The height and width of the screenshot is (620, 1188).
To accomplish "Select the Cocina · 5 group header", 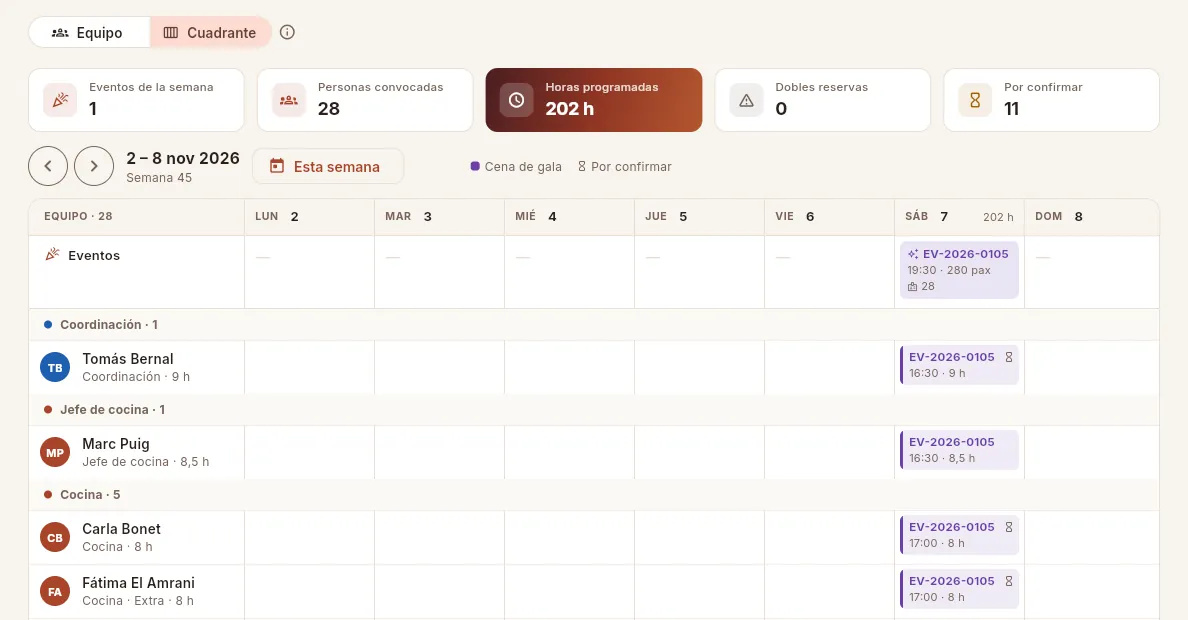I will 594,494.
